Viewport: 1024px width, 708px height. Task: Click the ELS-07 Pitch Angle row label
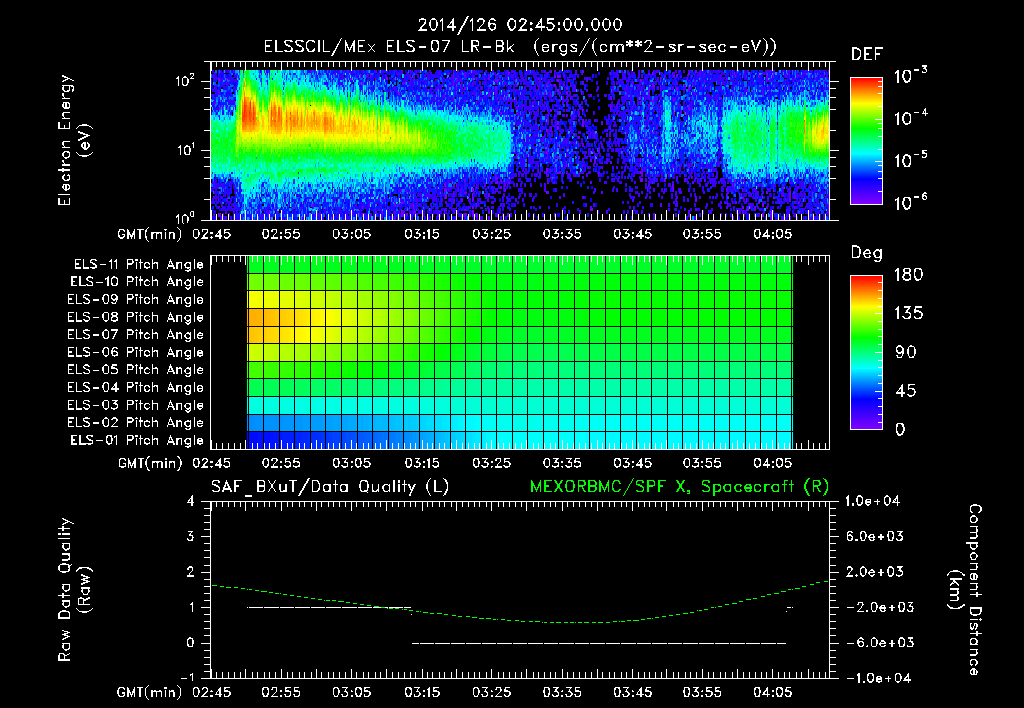(x=136, y=335)
